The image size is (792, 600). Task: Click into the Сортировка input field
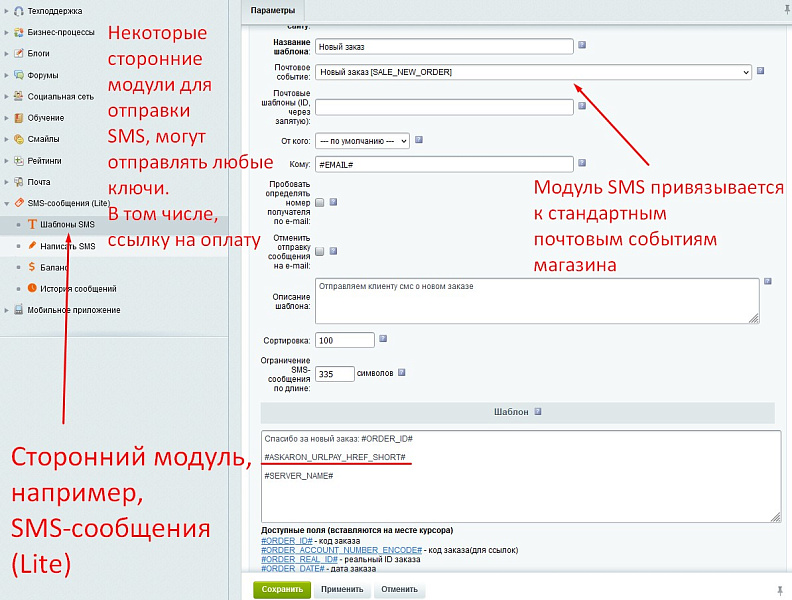[344, 340]
